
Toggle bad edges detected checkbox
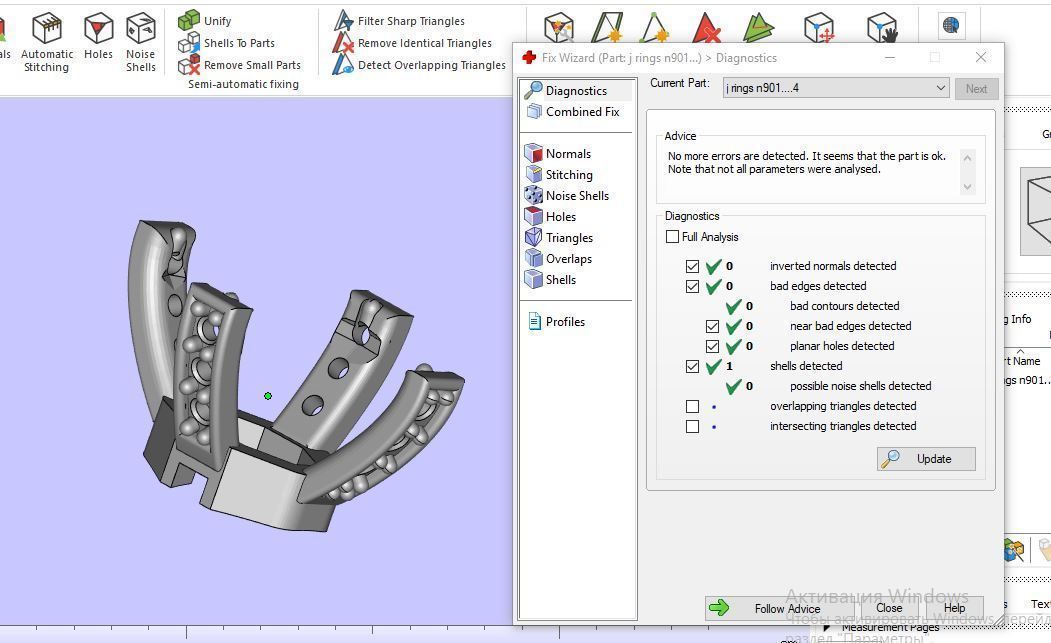pos(692,286)
